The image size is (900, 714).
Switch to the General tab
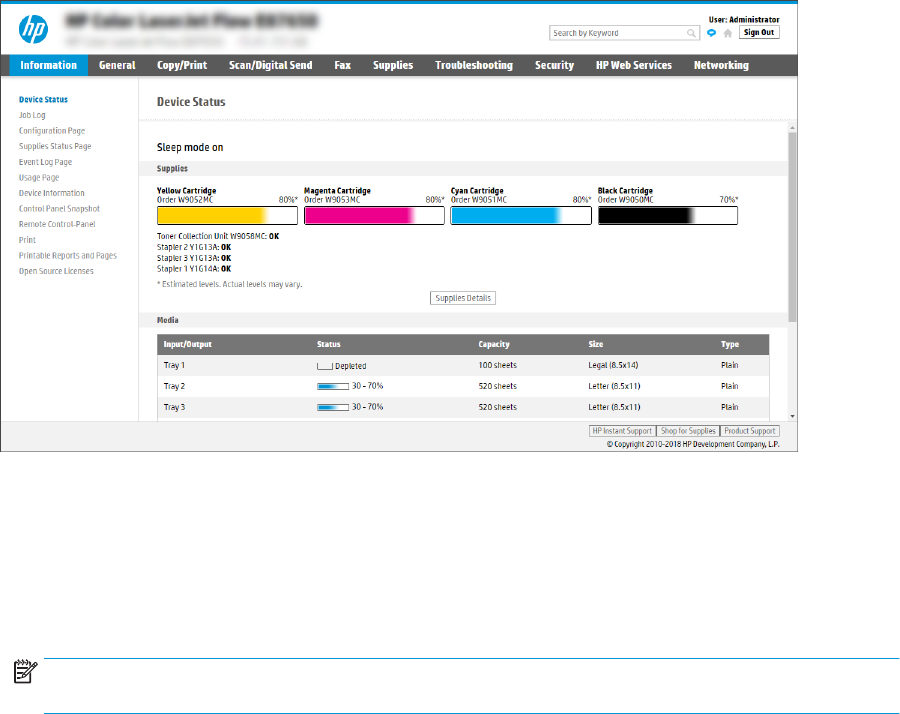tap(117, 65)
